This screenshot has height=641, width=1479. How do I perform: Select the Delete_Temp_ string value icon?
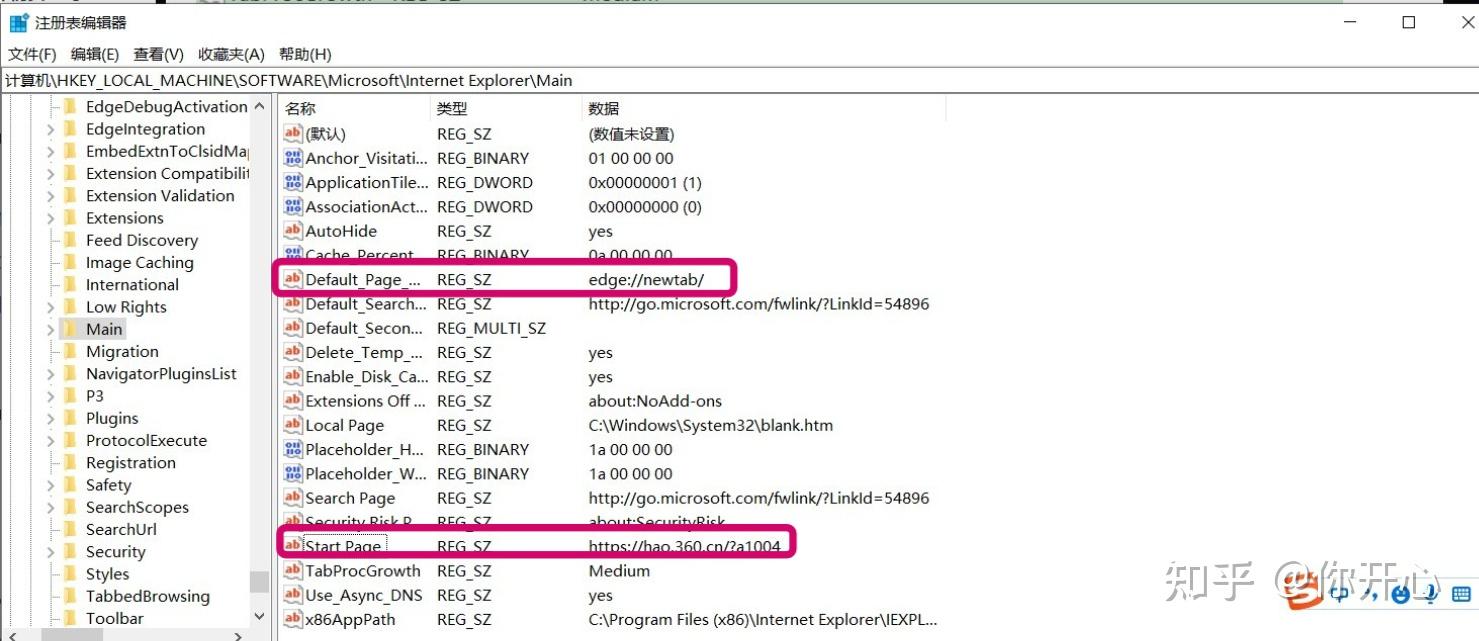tap(293, 352)
